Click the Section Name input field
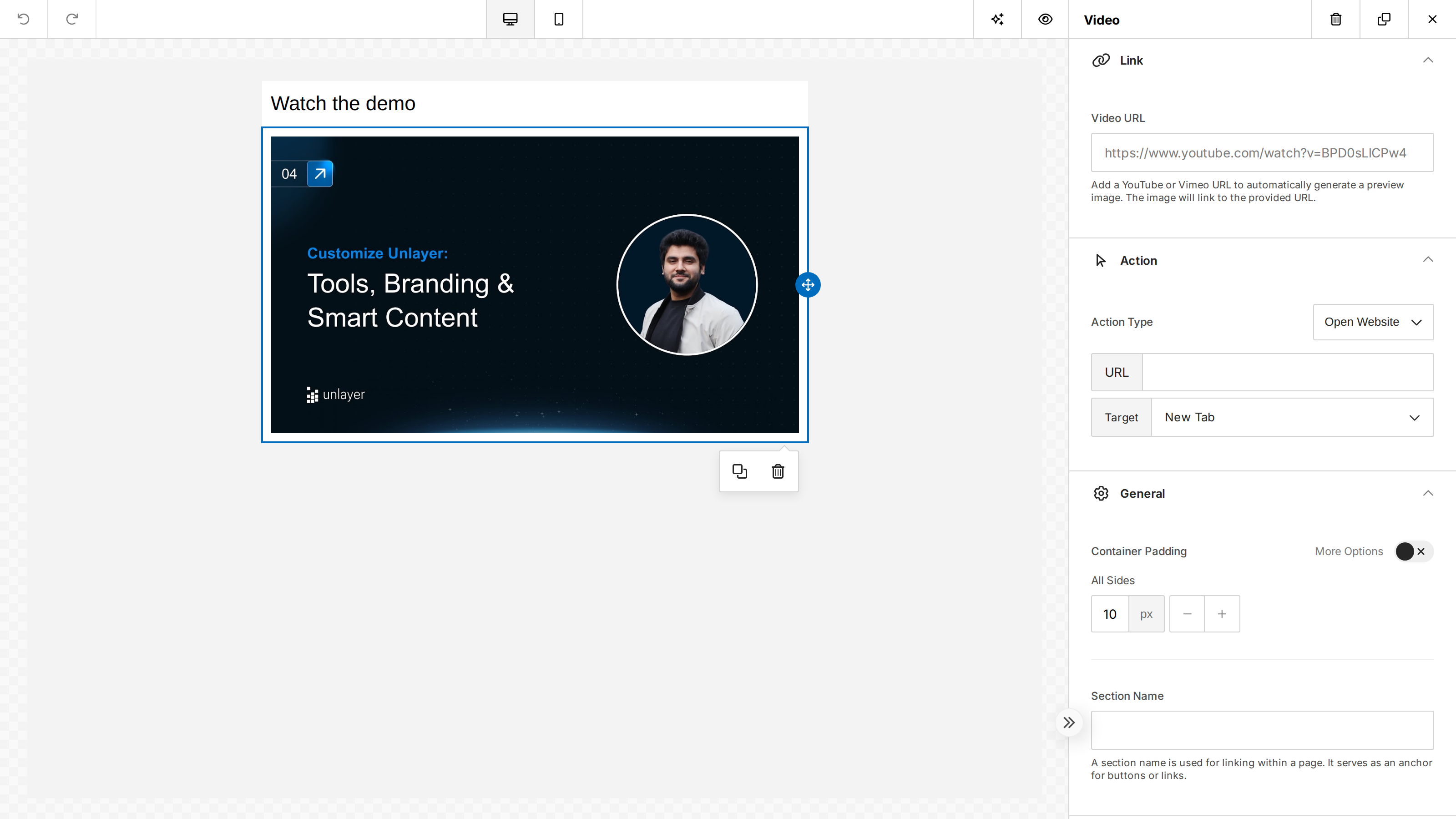This screenshot has height=819, width=1456. point(1262,730)
